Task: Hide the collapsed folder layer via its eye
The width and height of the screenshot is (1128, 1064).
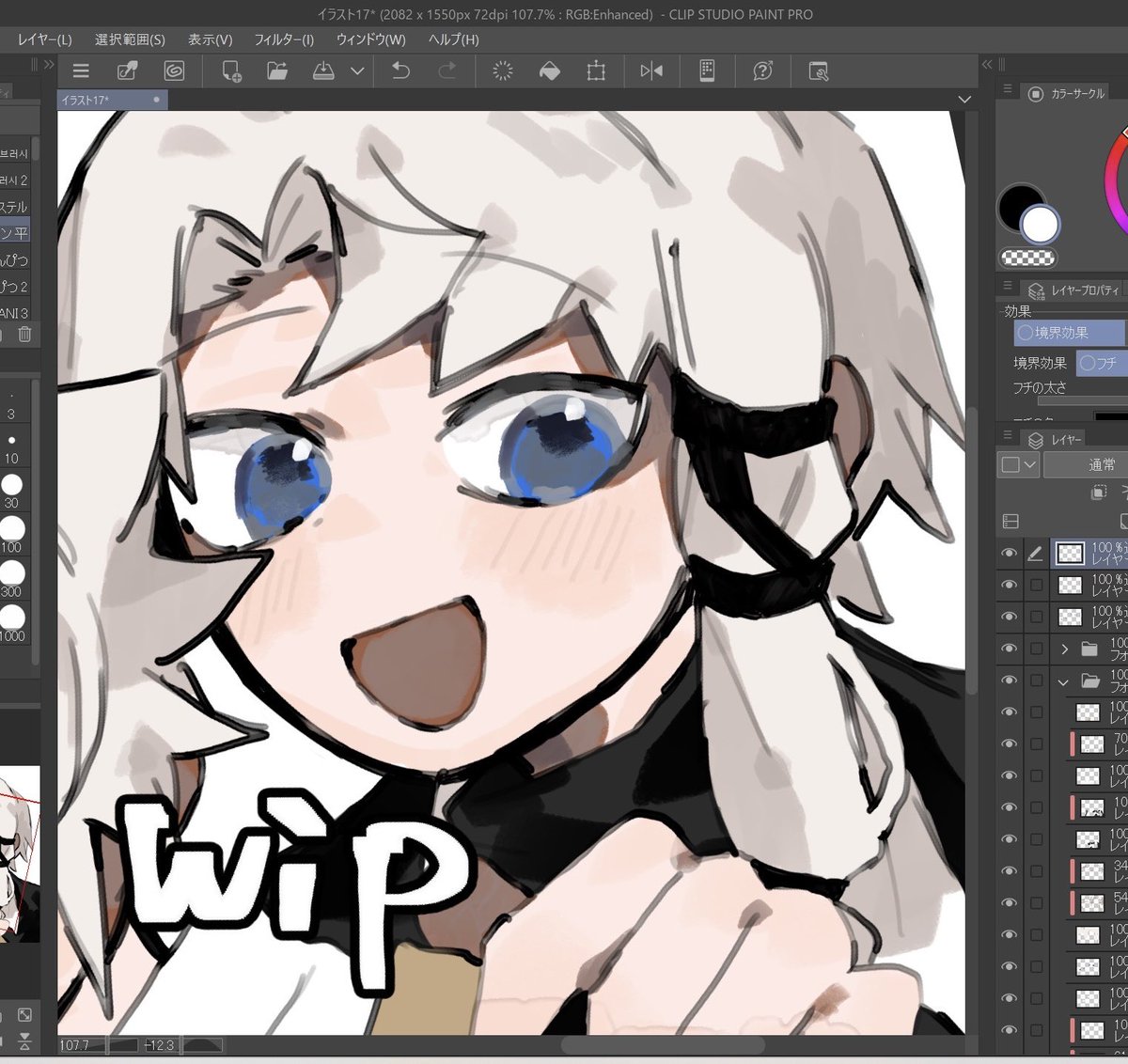Action: pyautogui.click(x=1010, y=649)
